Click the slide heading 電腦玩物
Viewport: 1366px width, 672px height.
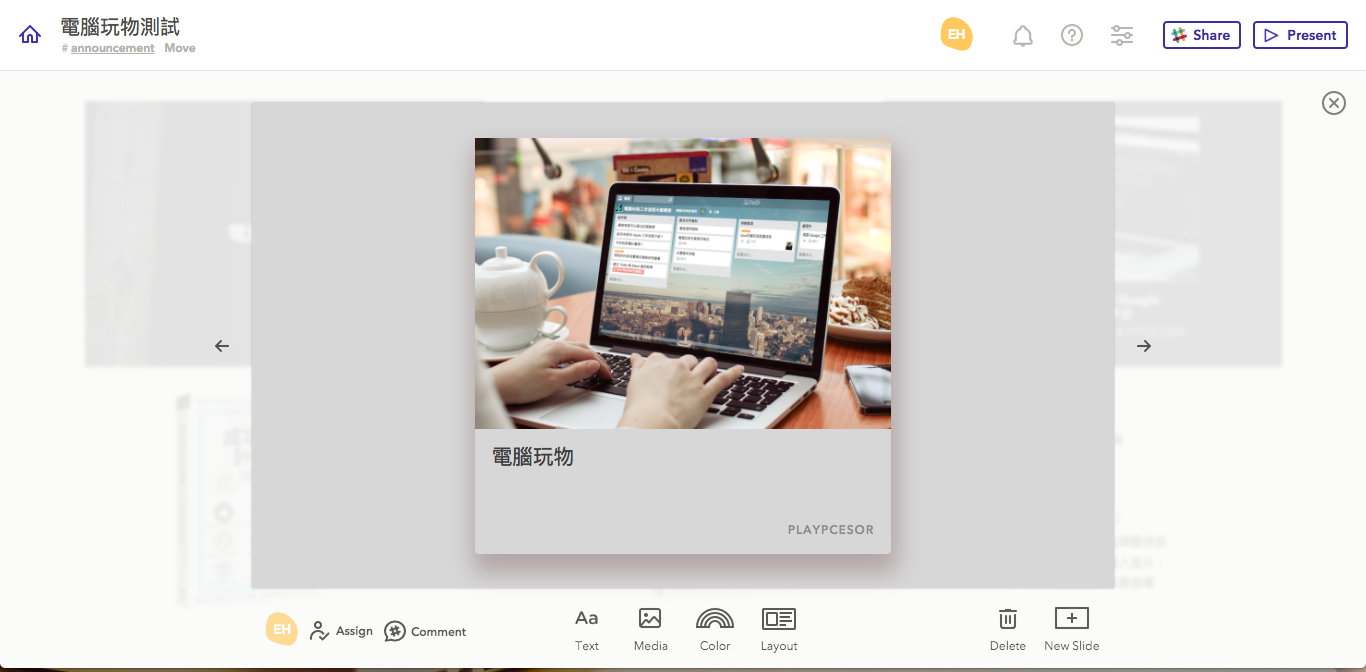click(x=533, y=457)
